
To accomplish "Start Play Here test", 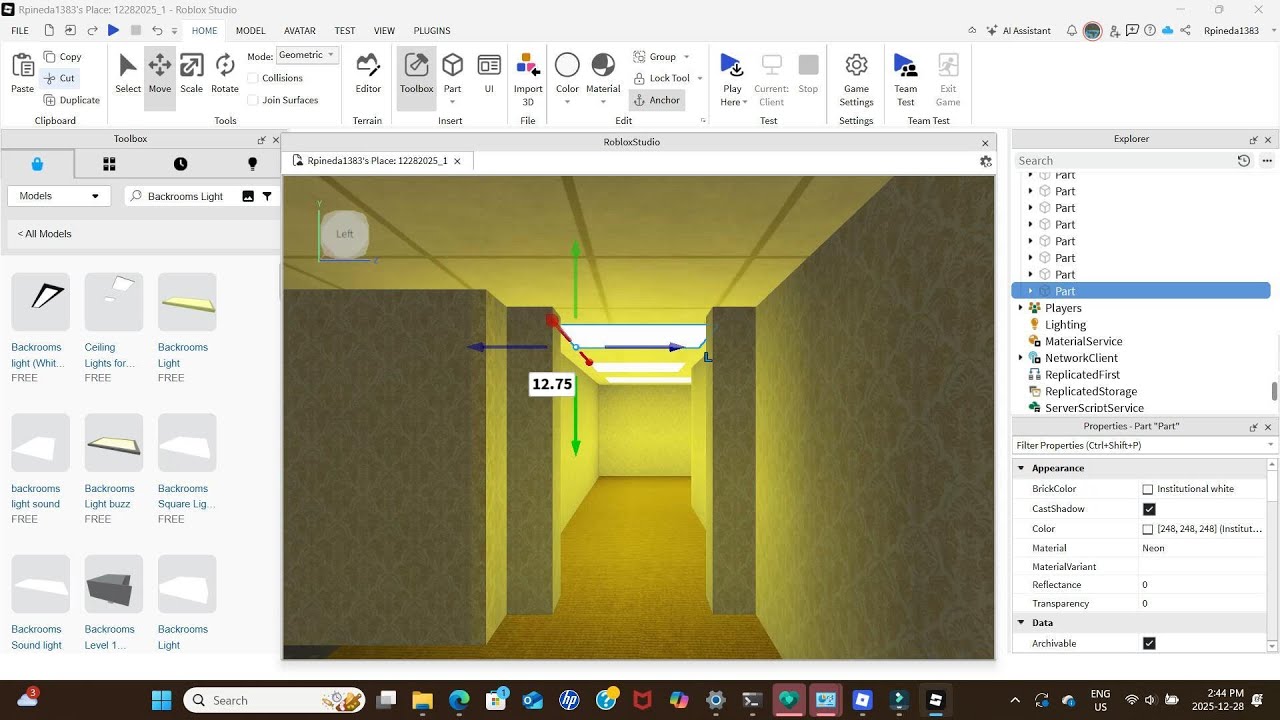I will point(733,79).
